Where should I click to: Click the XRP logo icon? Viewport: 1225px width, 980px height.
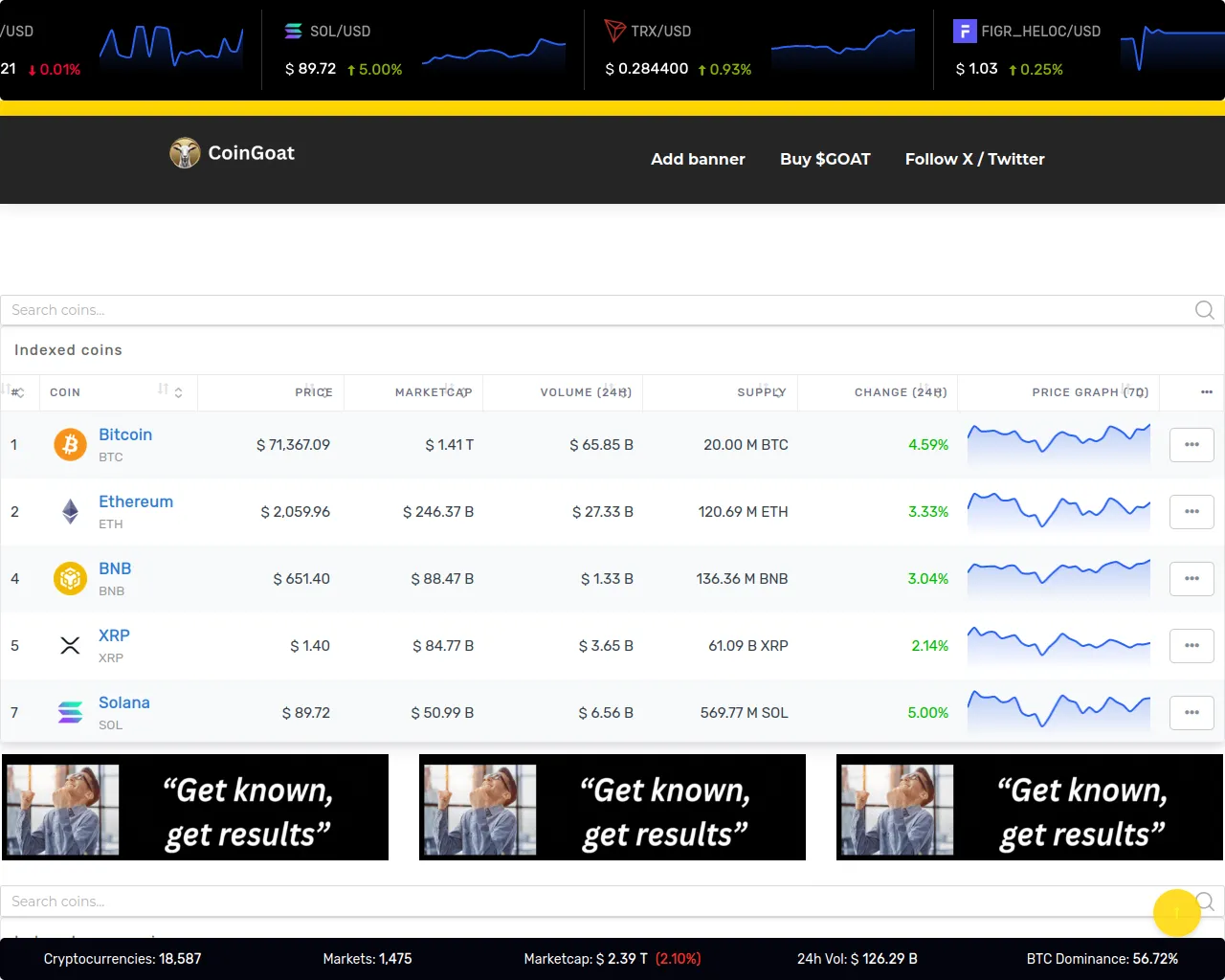[x=70, y=646]
